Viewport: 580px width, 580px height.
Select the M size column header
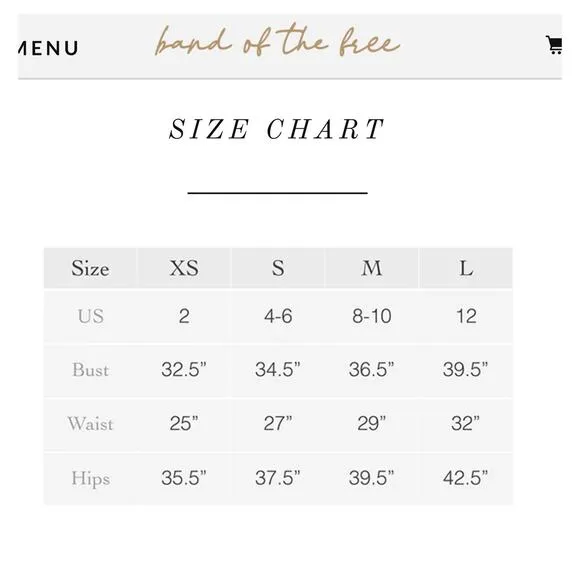[372, 268]
